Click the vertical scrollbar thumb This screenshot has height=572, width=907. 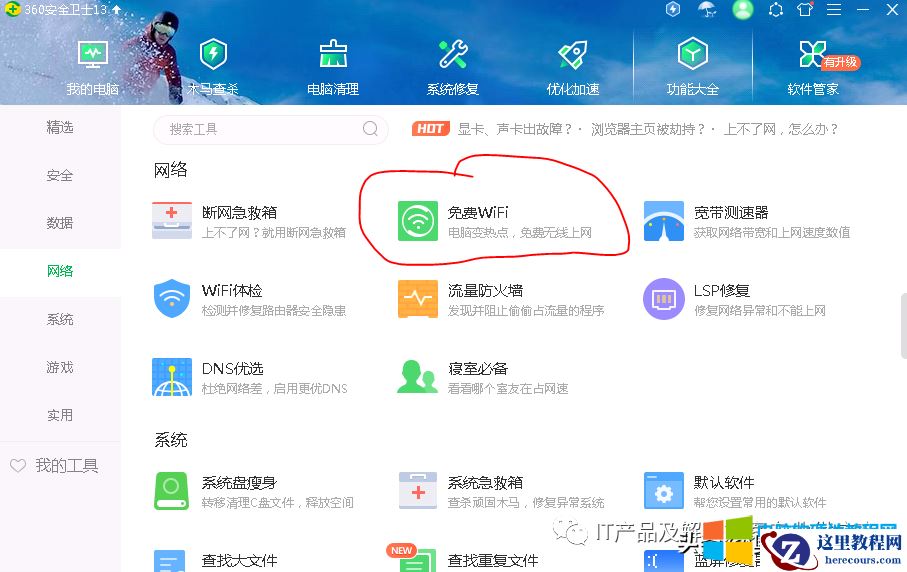click(x=904, y=326)
